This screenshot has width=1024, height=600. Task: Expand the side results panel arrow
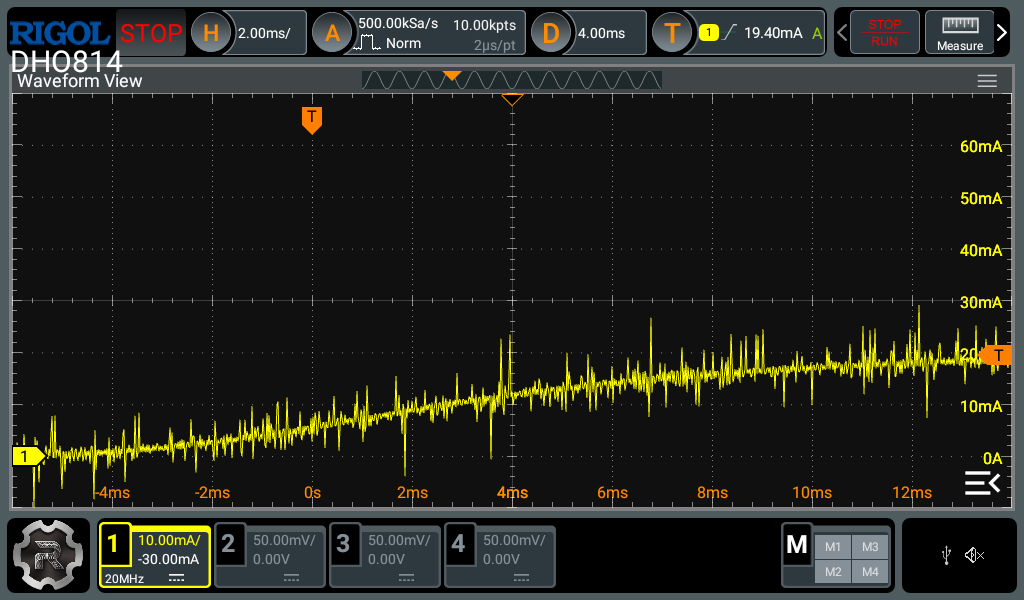click(982, 483)
